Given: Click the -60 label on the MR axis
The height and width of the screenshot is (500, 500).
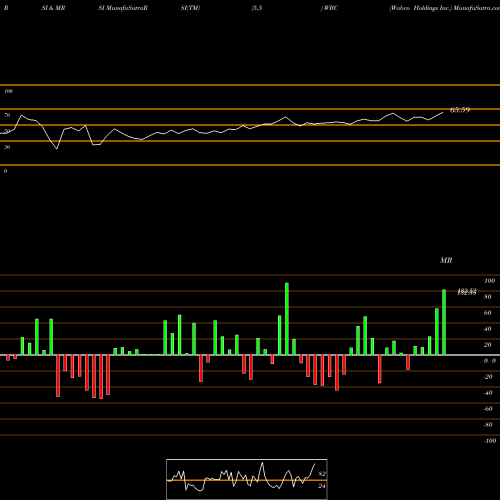Looking at the screenshot, I should tap(488, 409).
